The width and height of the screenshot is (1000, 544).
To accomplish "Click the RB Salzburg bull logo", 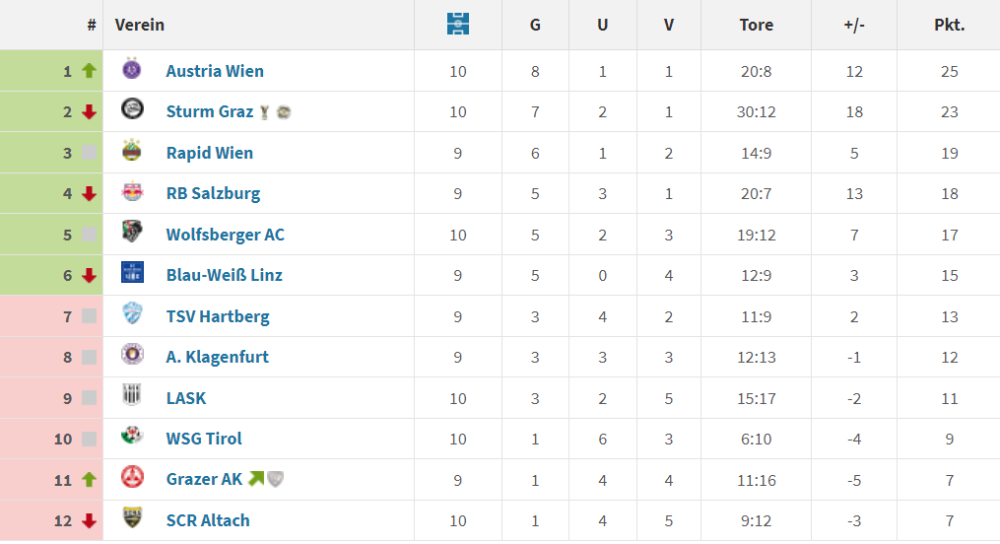I will pyautogui.click(x=132, y=192).
